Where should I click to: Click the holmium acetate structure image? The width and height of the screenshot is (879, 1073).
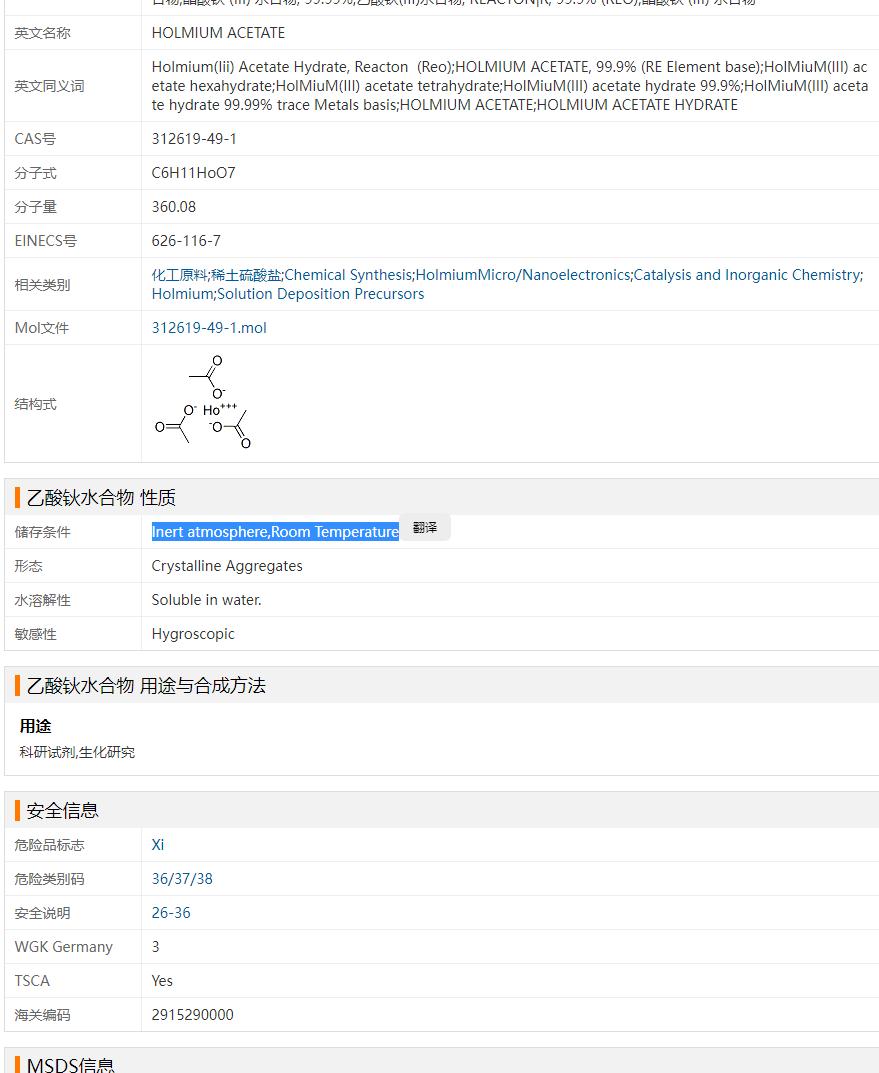coord(204,403)
